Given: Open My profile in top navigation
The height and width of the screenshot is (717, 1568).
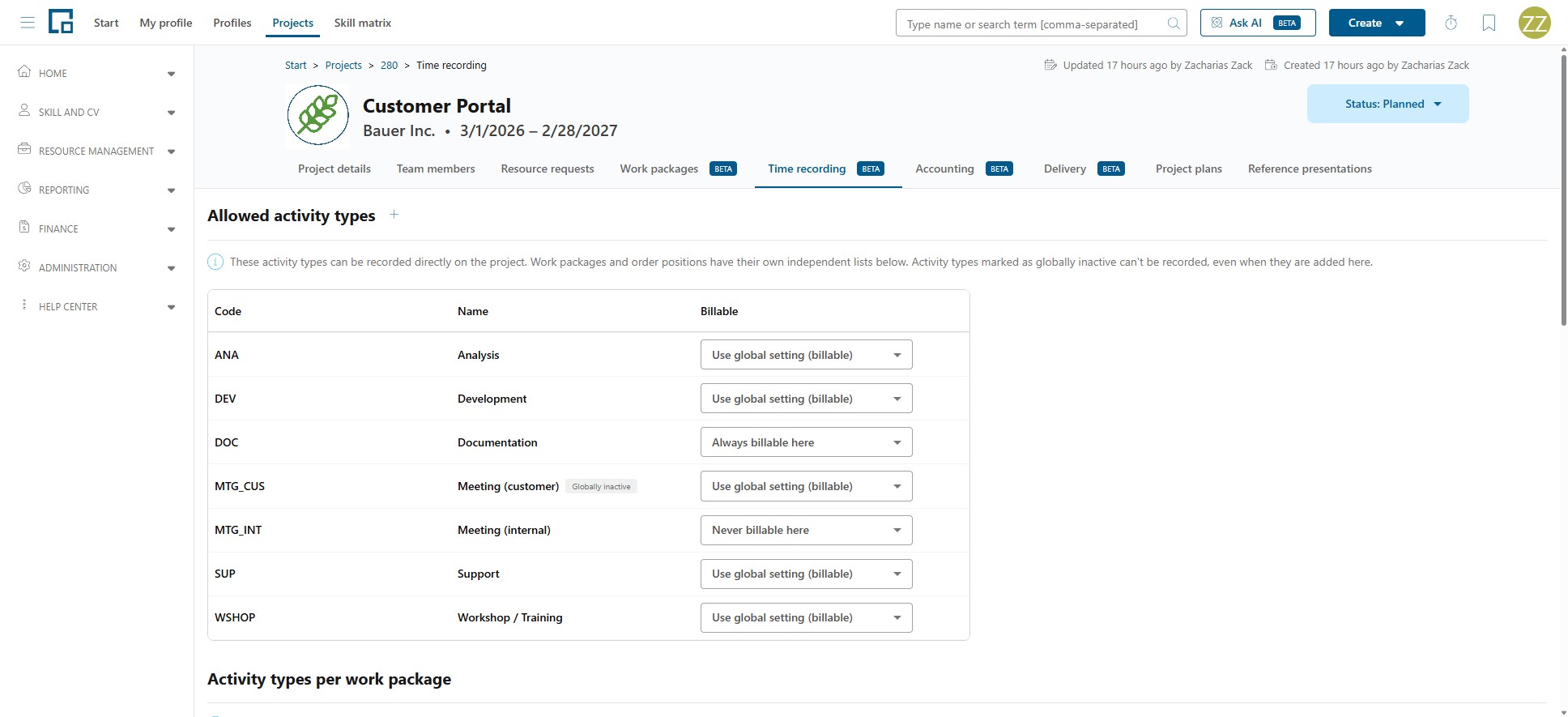Looking at the screenshot, I should click(166, 23).
